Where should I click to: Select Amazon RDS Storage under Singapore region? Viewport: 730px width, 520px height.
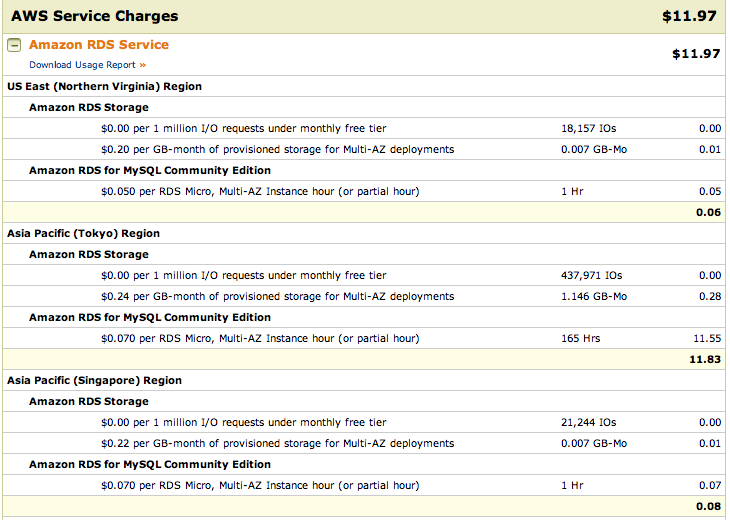[88, 402]
